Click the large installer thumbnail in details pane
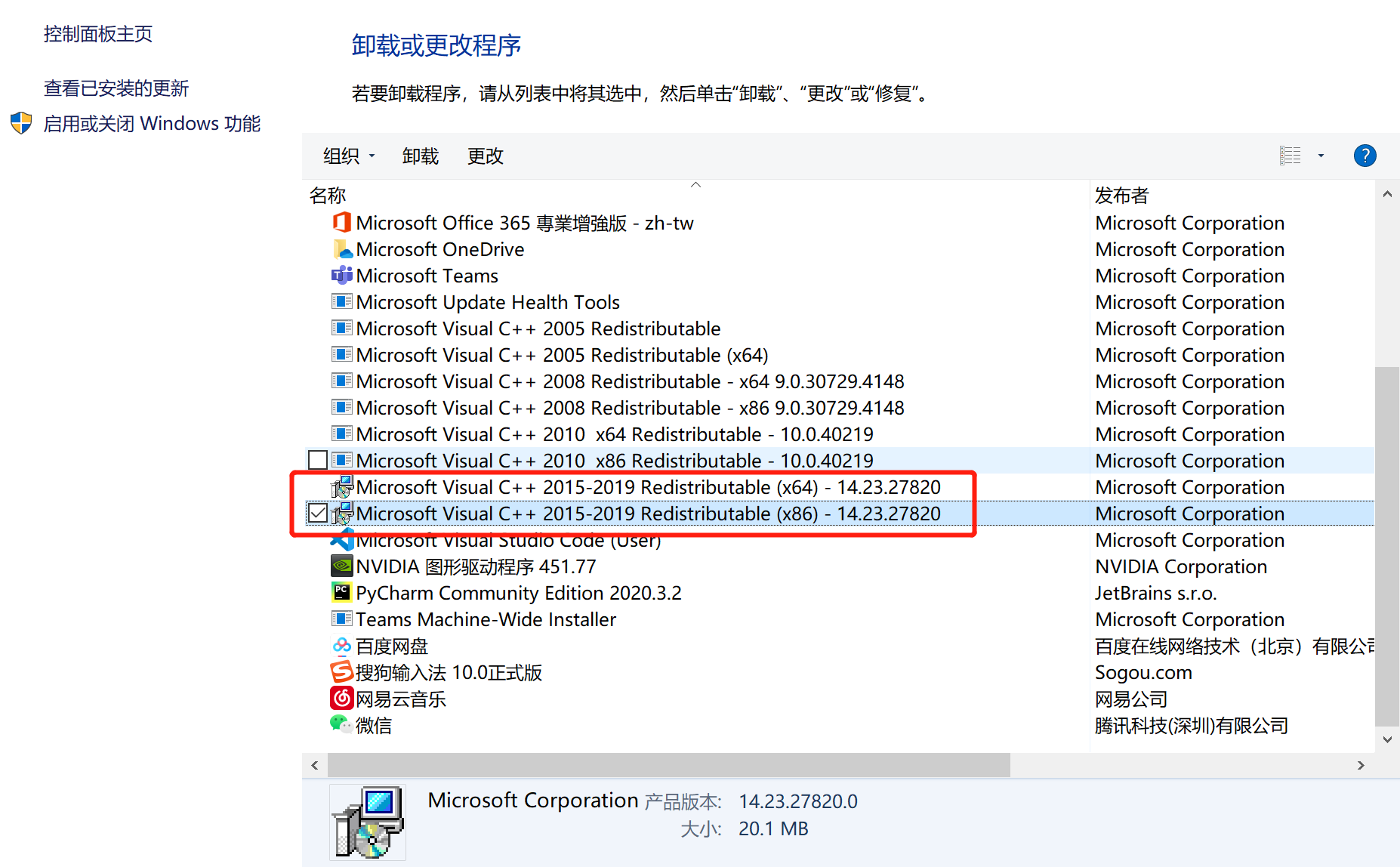Screen dimensions: 1400x867 [x=368, y=822]
